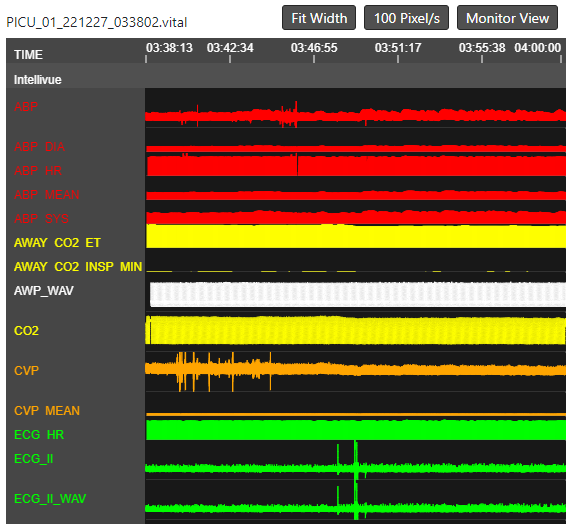Click the 03:51:17 time marker
572x530 pixels.
(398, 48)
